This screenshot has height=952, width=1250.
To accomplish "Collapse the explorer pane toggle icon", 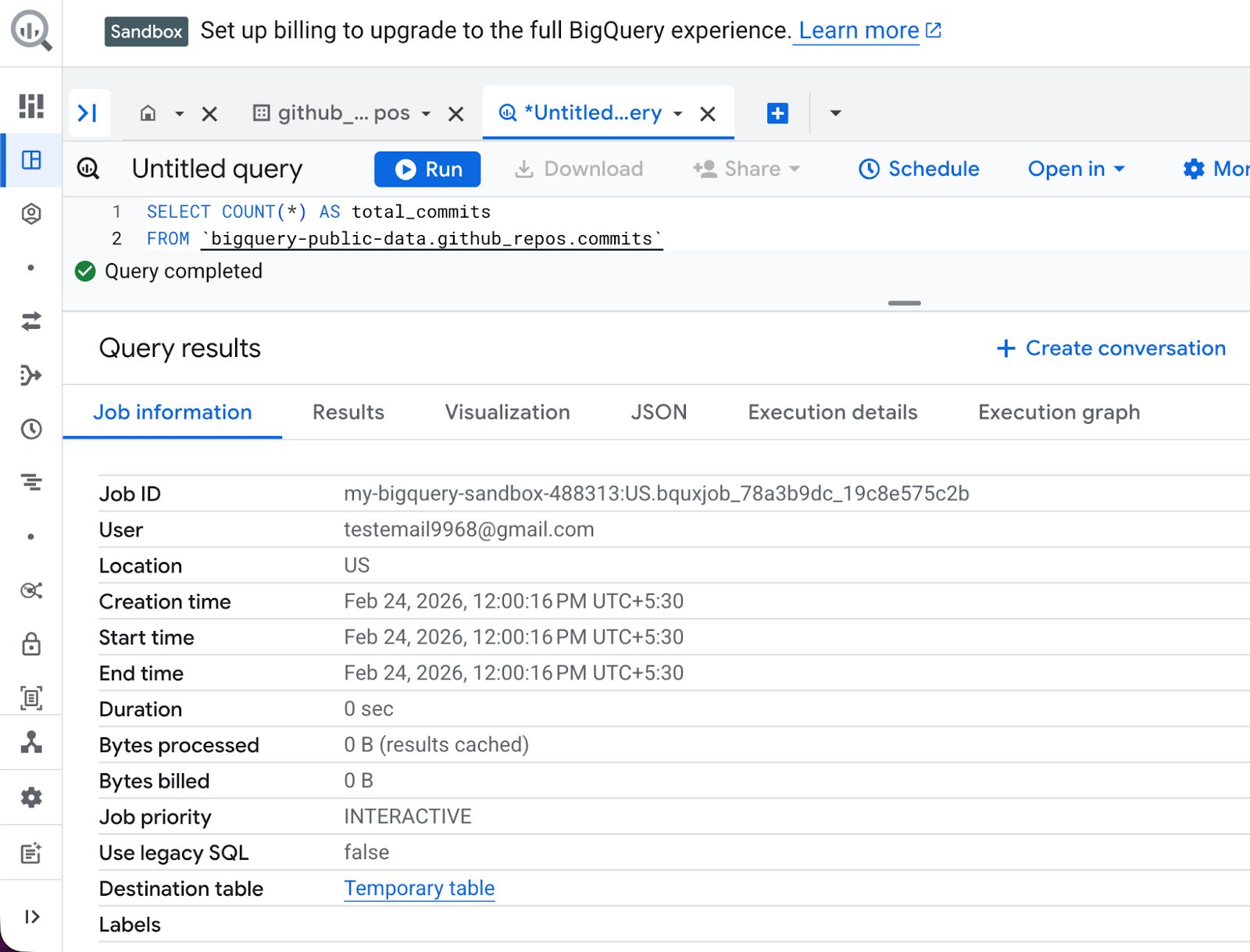I will pos(88,113).
